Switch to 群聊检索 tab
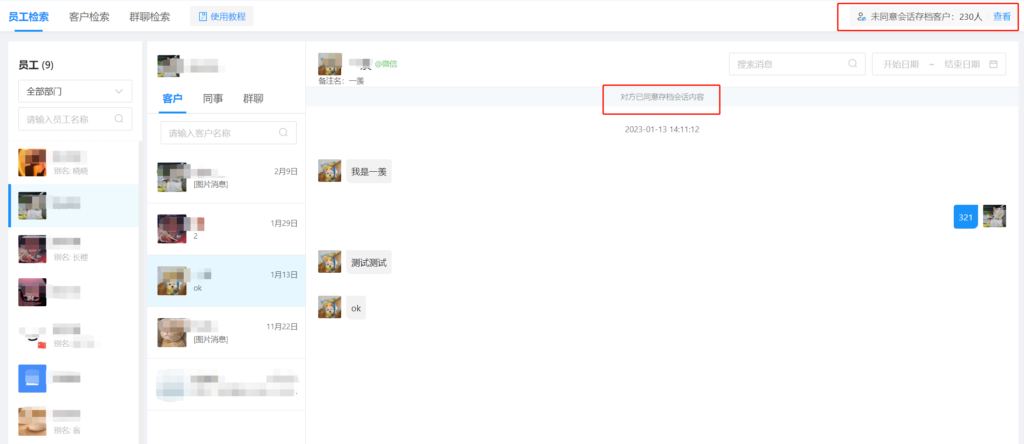The image size is (1024, 444). 150,17
